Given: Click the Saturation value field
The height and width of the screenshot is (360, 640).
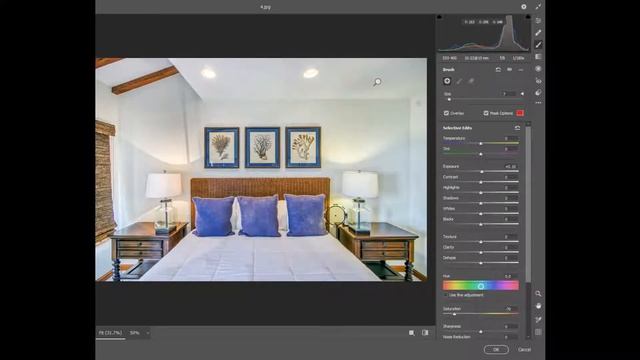Looking at the screenshot, I should [x=510, y=309].
